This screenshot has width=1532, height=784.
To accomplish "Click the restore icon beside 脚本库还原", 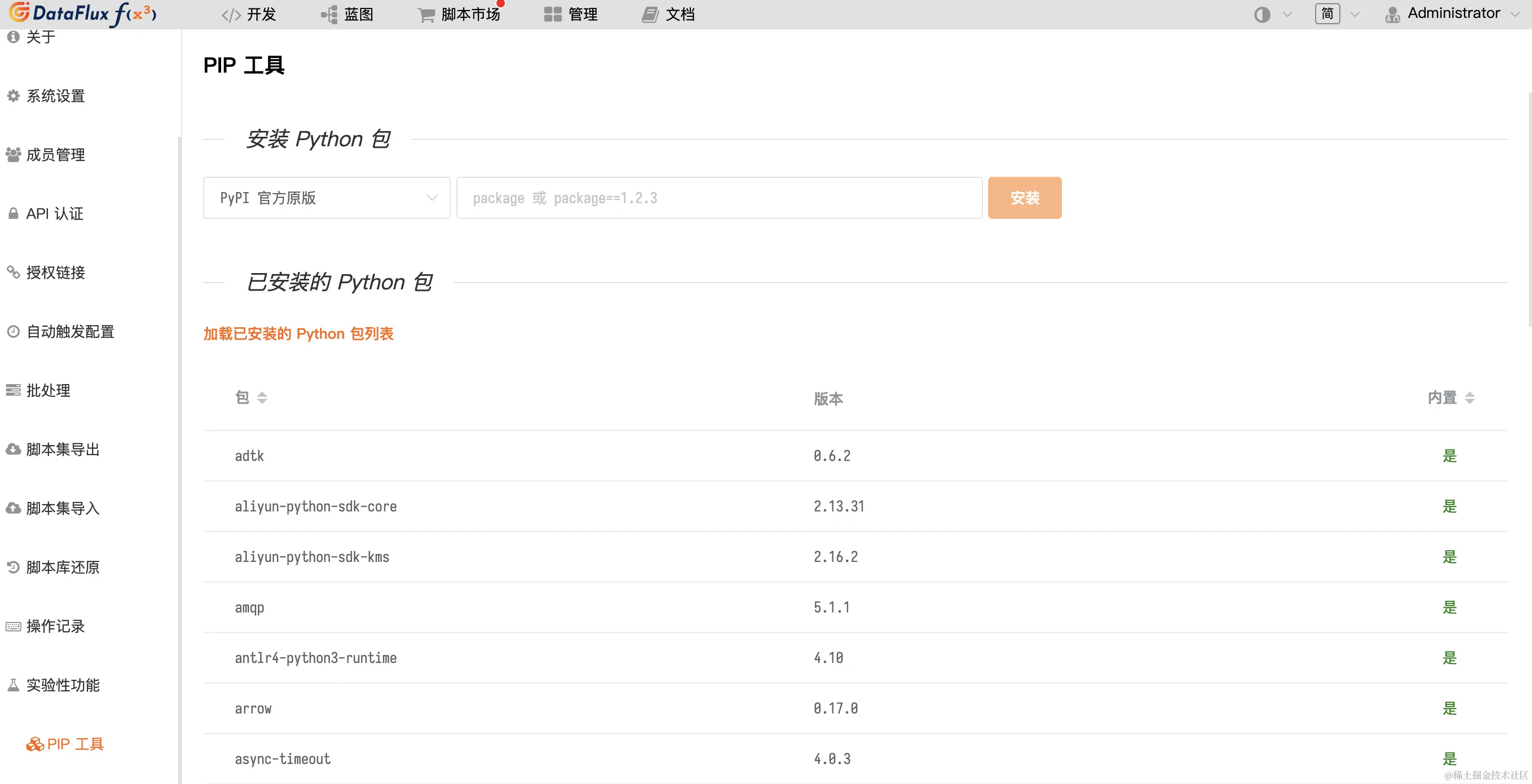I will coord(13,567).
